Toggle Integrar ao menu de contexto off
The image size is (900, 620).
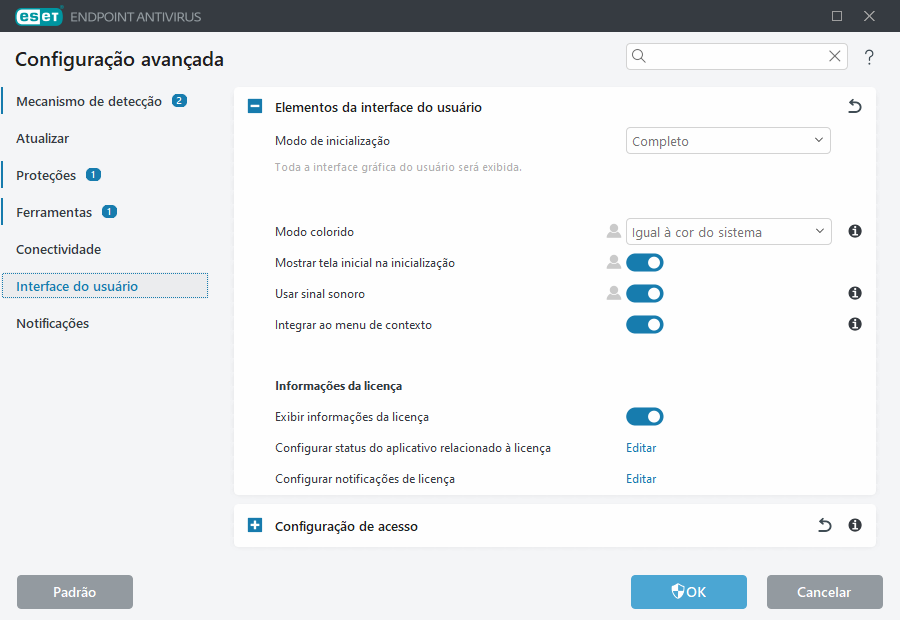tap(645, 324)
